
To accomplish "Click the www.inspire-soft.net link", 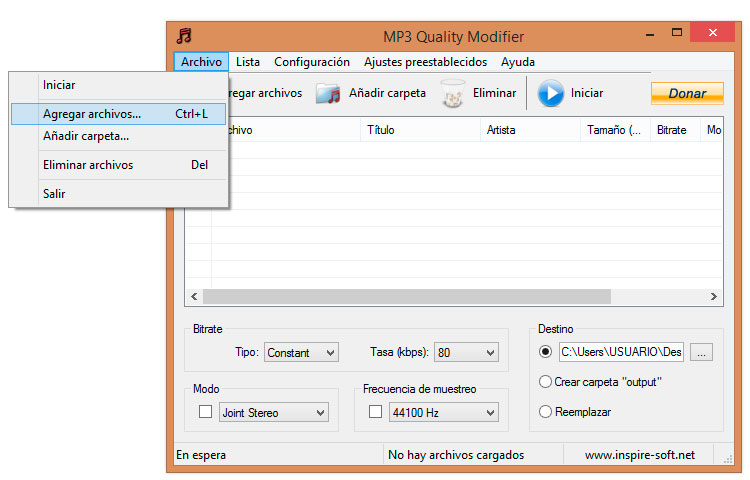I will tap(640, 455).
